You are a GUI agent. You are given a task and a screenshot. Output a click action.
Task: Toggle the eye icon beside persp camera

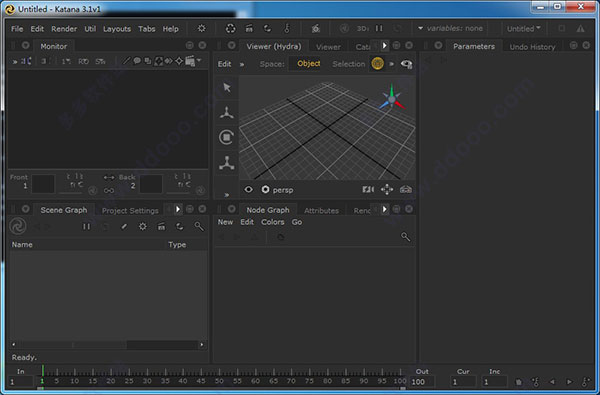tap(248, 189)
